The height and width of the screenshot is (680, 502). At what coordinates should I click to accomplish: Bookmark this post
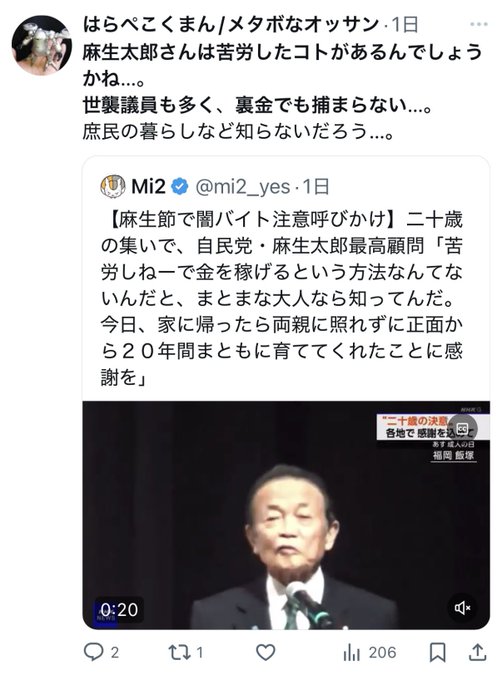click(x=437, y=652)
